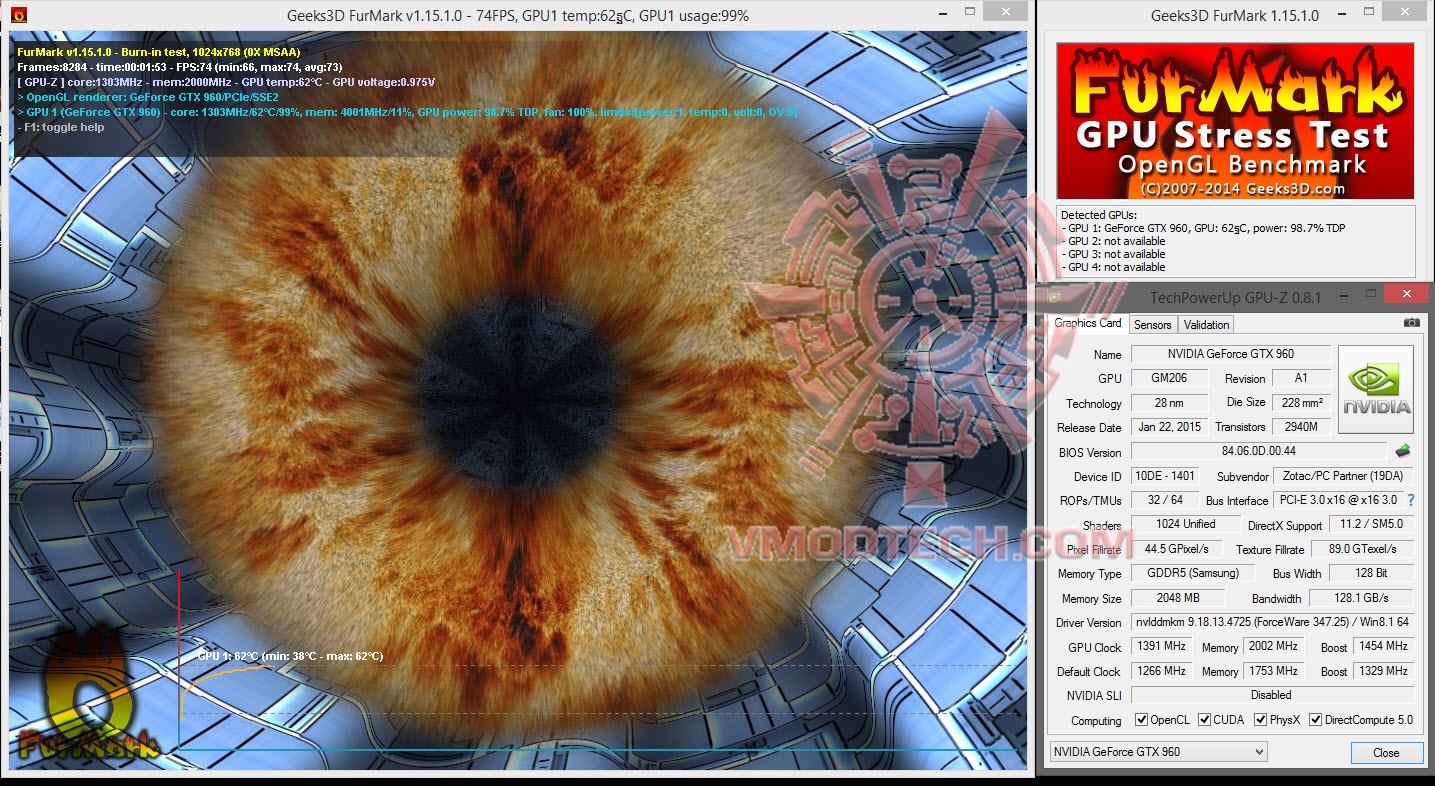
Task: Click the FurMark GPU Stress Test banner
Action: click(x=1235, y=120)
